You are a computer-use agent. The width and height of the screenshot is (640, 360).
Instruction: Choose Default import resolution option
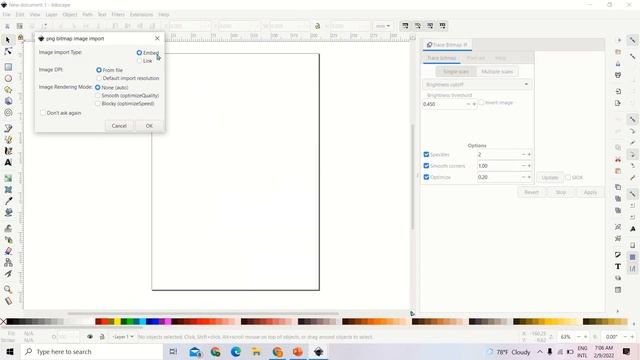(x=99, y=78)
